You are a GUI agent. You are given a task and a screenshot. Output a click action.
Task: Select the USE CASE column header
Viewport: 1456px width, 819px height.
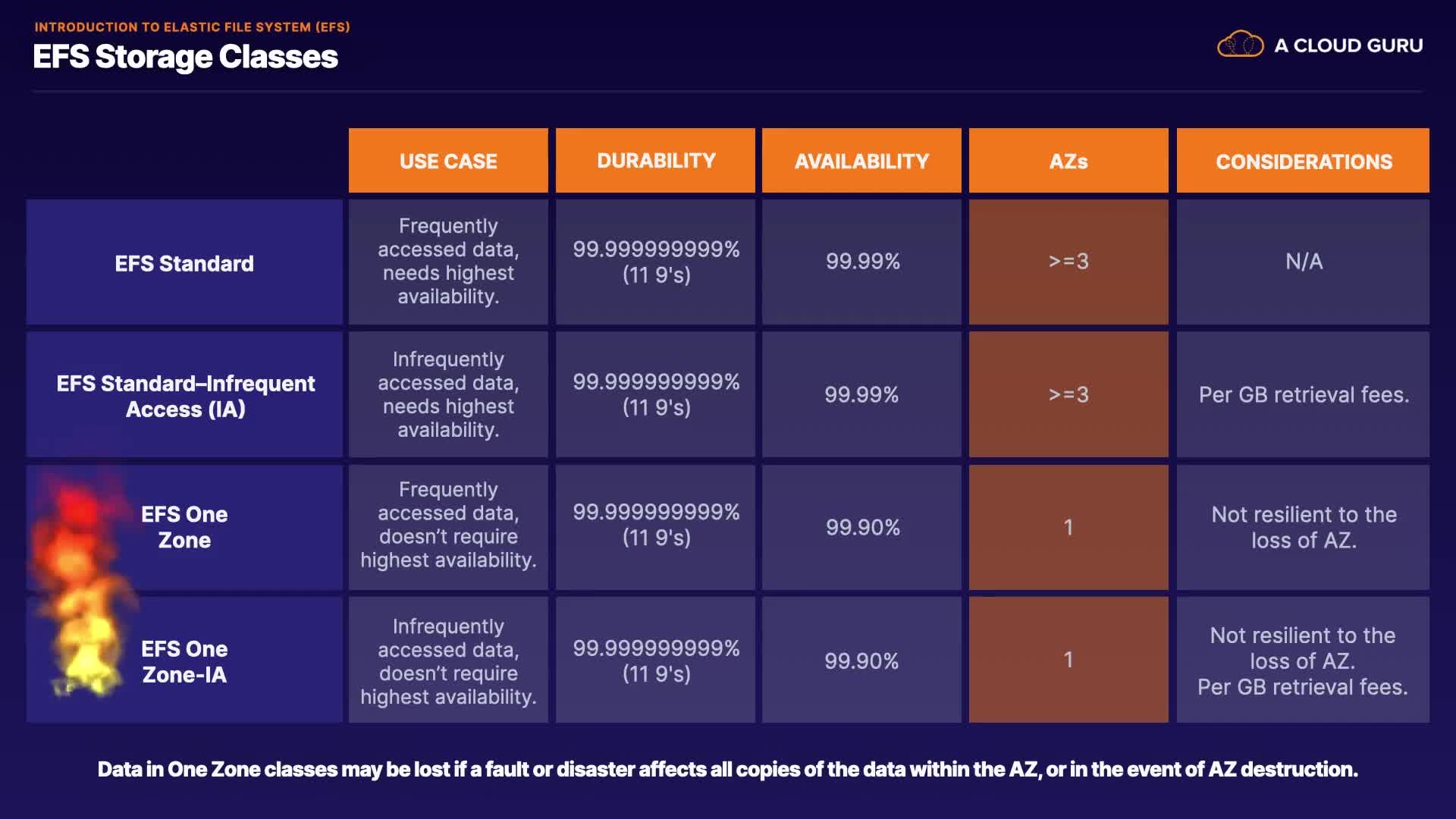click(x=448, y=161)
